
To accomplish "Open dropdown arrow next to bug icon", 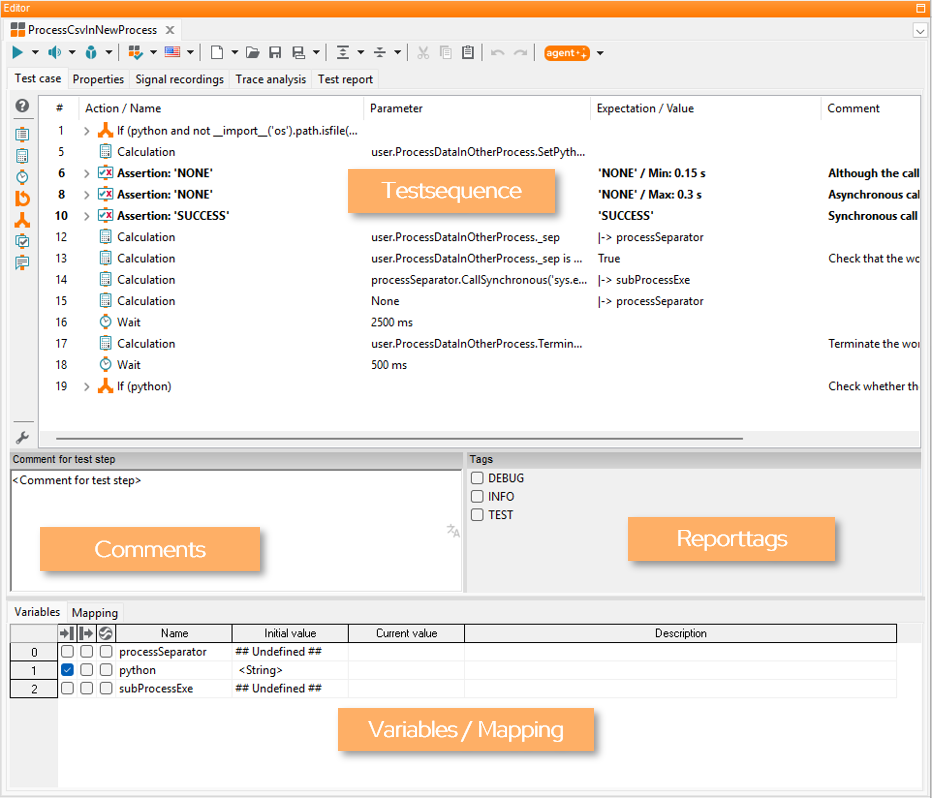I will tap(109, 53).
